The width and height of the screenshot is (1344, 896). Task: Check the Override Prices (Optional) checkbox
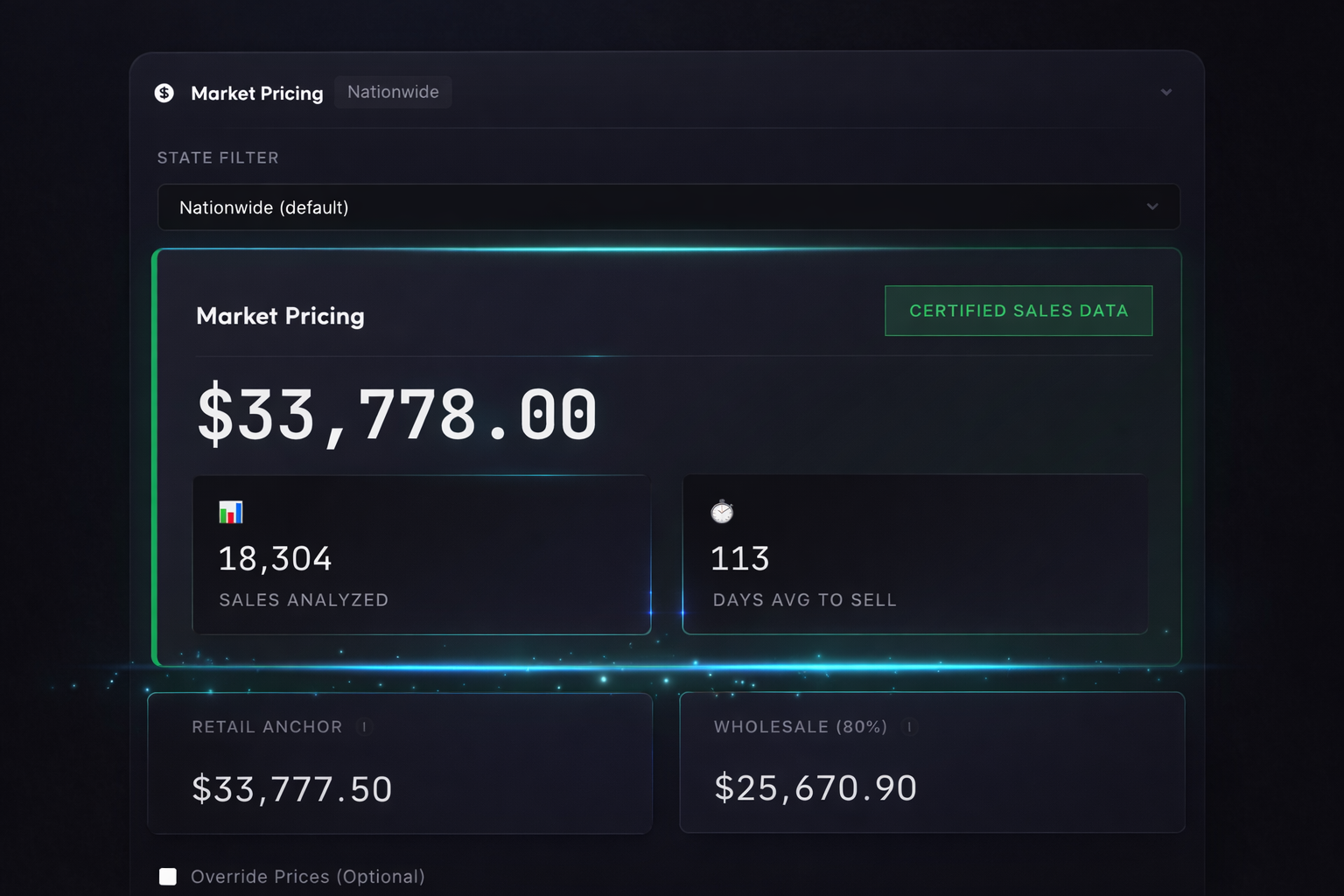tap(167, 876)
